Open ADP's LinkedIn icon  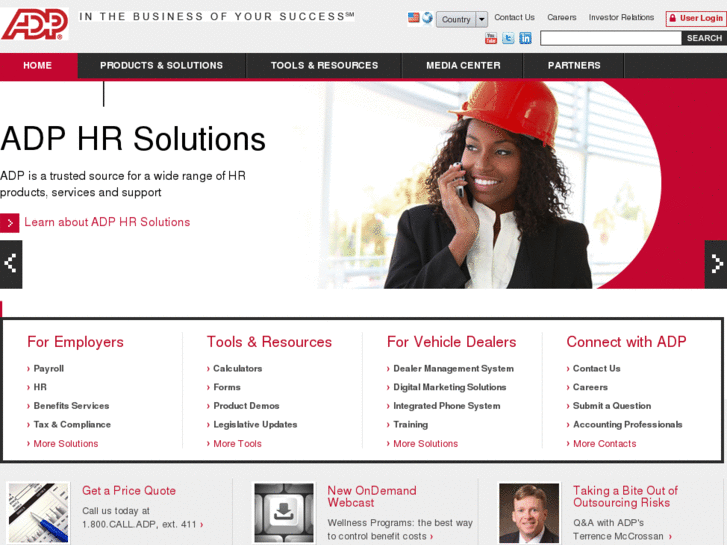point(525,38)
